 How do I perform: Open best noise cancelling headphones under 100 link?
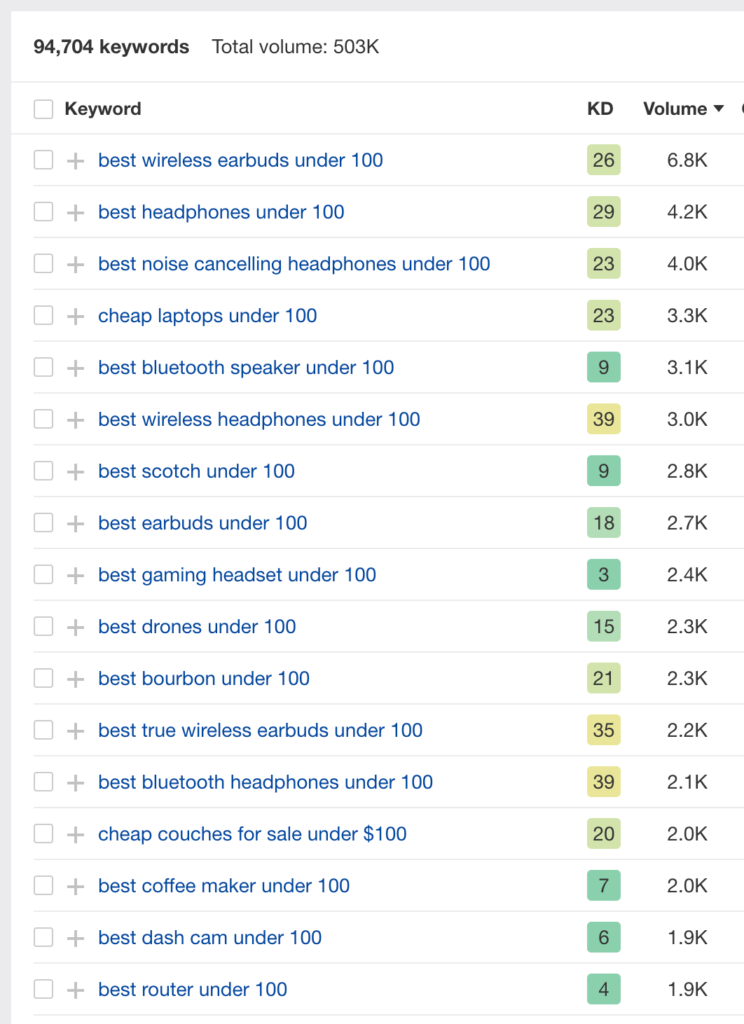(x=294, y=264)
